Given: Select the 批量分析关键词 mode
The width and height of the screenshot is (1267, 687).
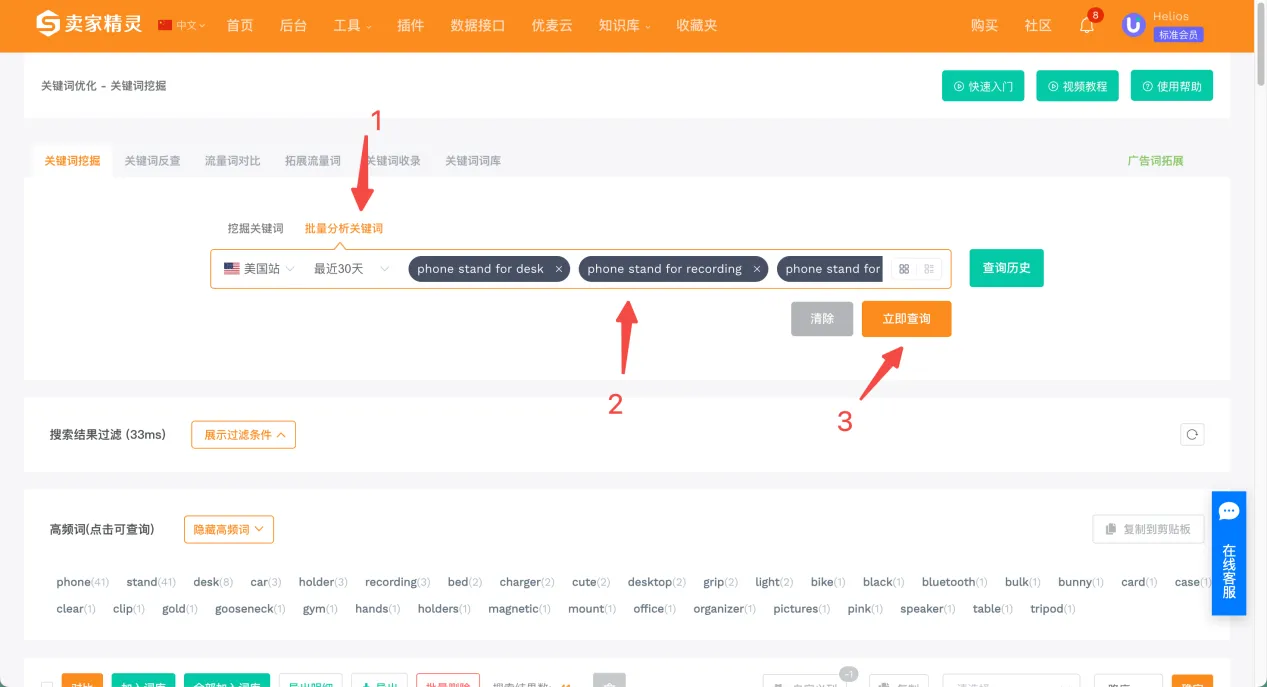Looking at the screenshot, I should pos(344,228).
